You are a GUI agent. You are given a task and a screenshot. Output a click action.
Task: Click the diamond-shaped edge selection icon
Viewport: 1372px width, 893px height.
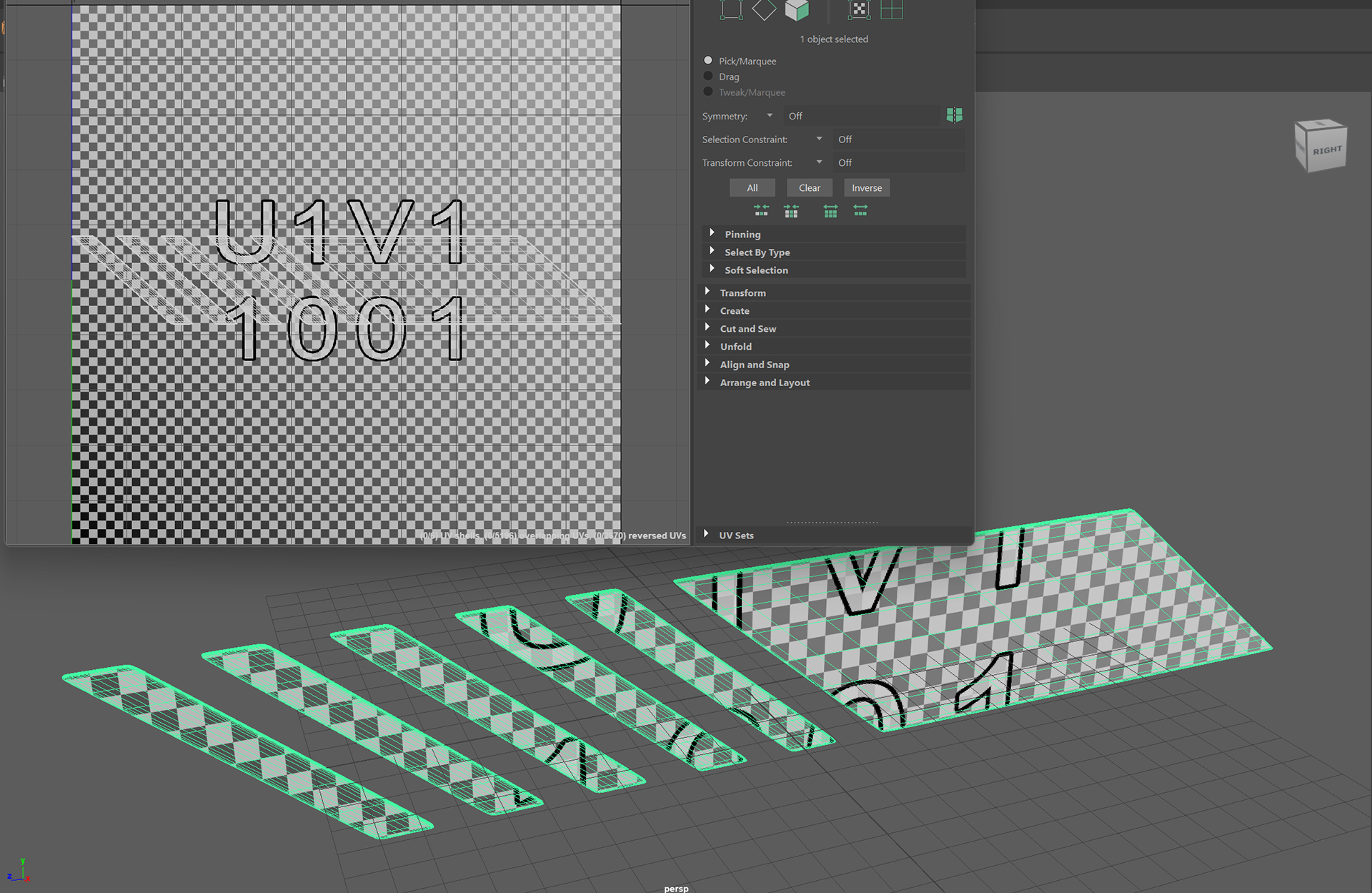764,9
